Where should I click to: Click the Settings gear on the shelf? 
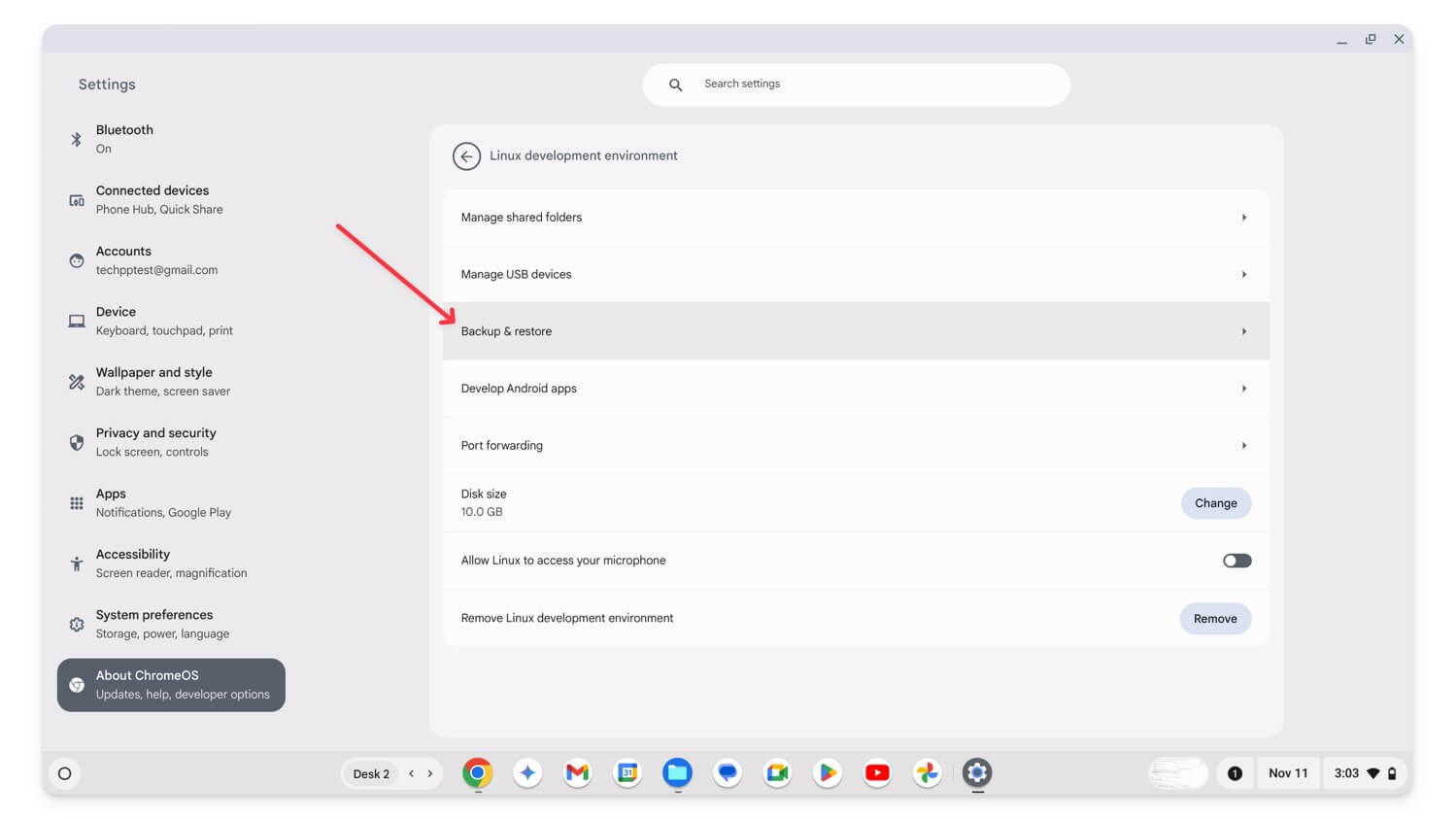click(x=977, y=773)
